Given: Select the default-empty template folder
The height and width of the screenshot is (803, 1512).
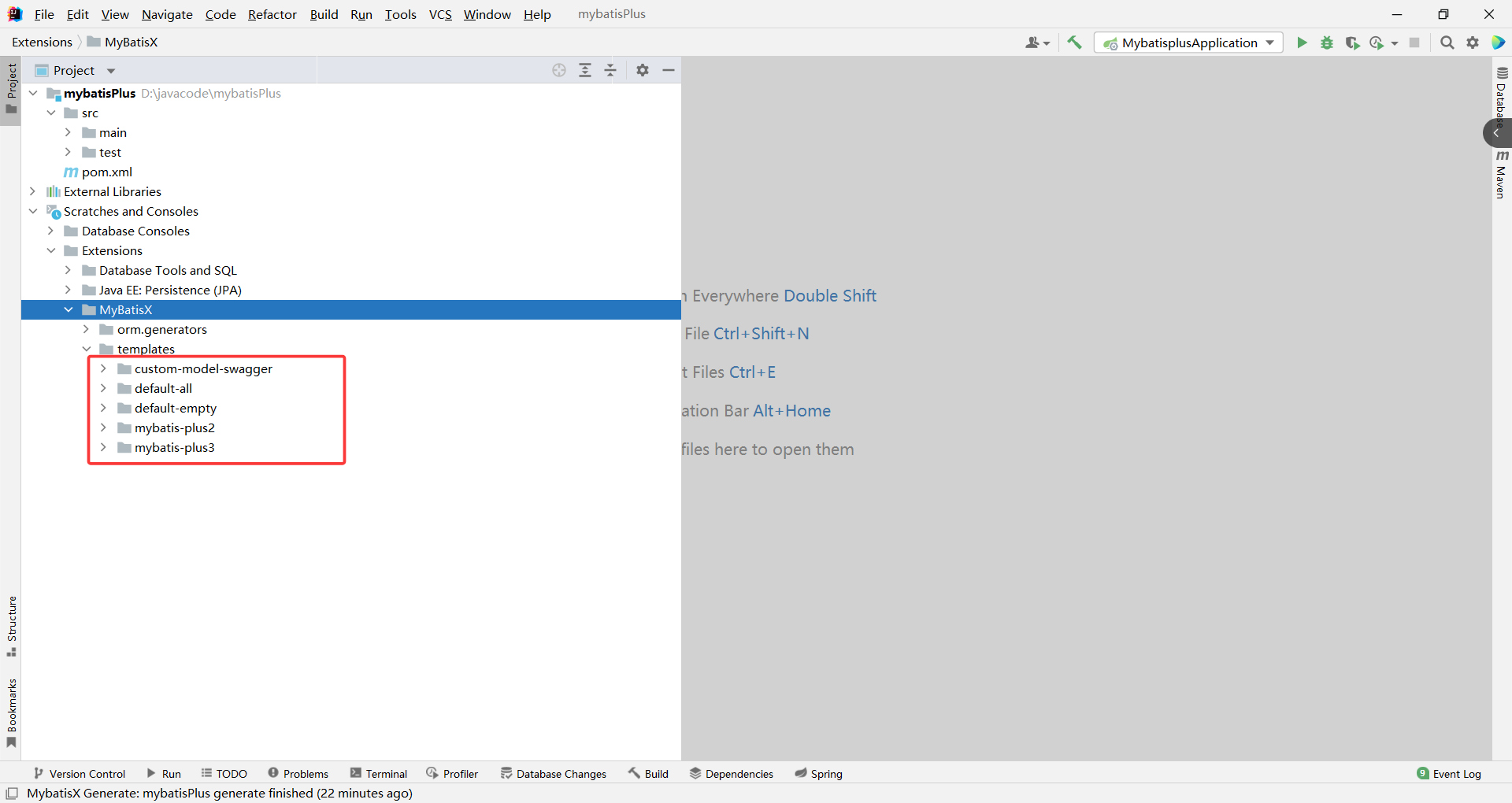Looking at the screenshot, I should (x=175, y=408).
